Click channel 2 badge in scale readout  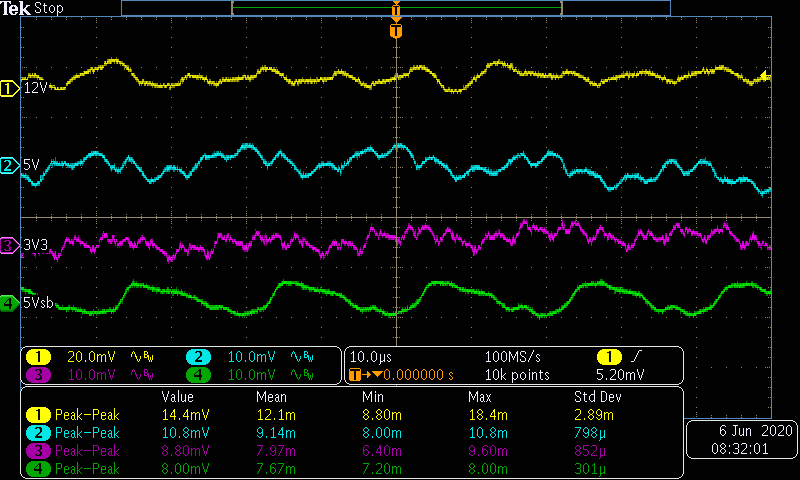pos(198,357)
